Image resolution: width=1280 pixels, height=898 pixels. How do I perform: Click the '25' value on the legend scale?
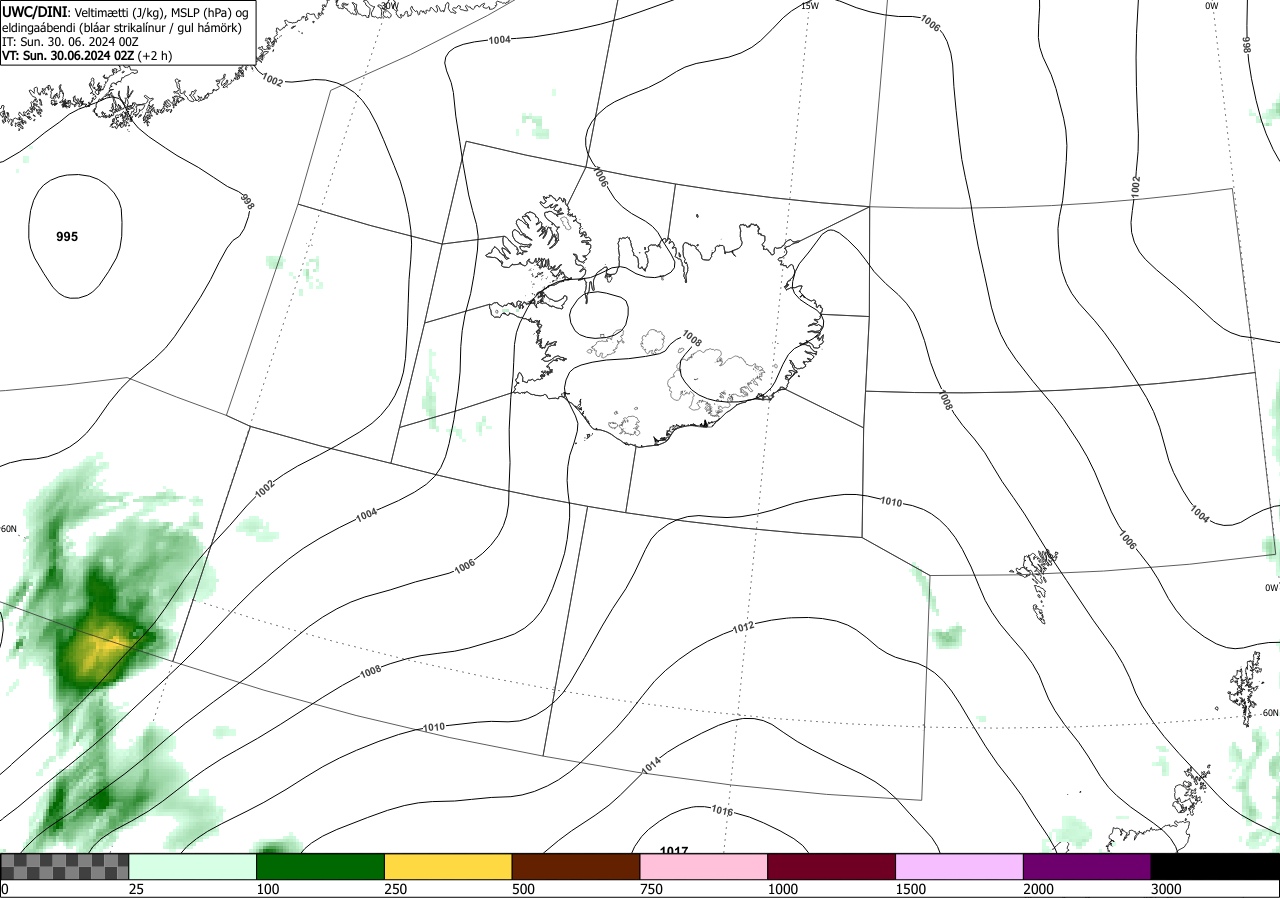137,889
